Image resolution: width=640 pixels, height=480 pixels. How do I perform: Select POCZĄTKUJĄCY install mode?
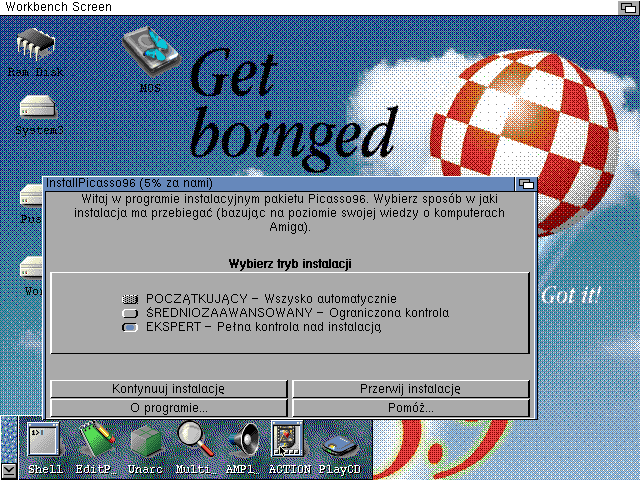tap(130, 299)
